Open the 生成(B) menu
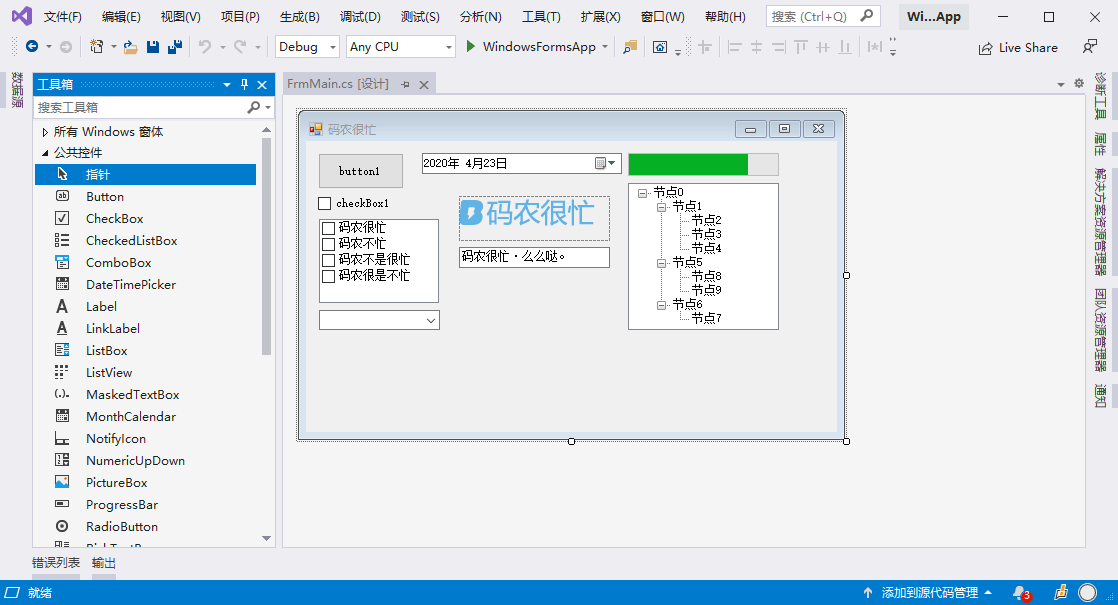1118x605 pixels. [x=299, y=16]
